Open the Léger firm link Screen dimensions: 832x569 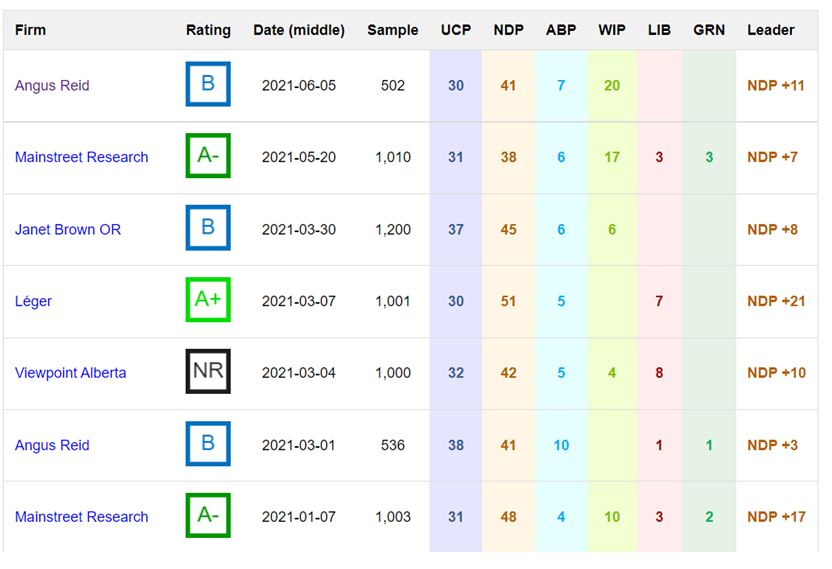click(33, 301)
